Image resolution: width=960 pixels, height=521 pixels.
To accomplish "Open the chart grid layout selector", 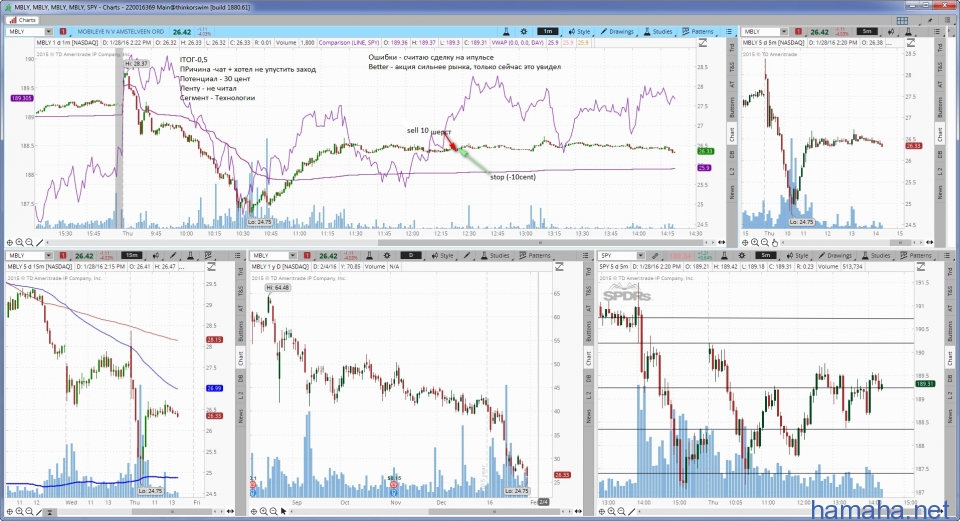I will tap(902, 20).
